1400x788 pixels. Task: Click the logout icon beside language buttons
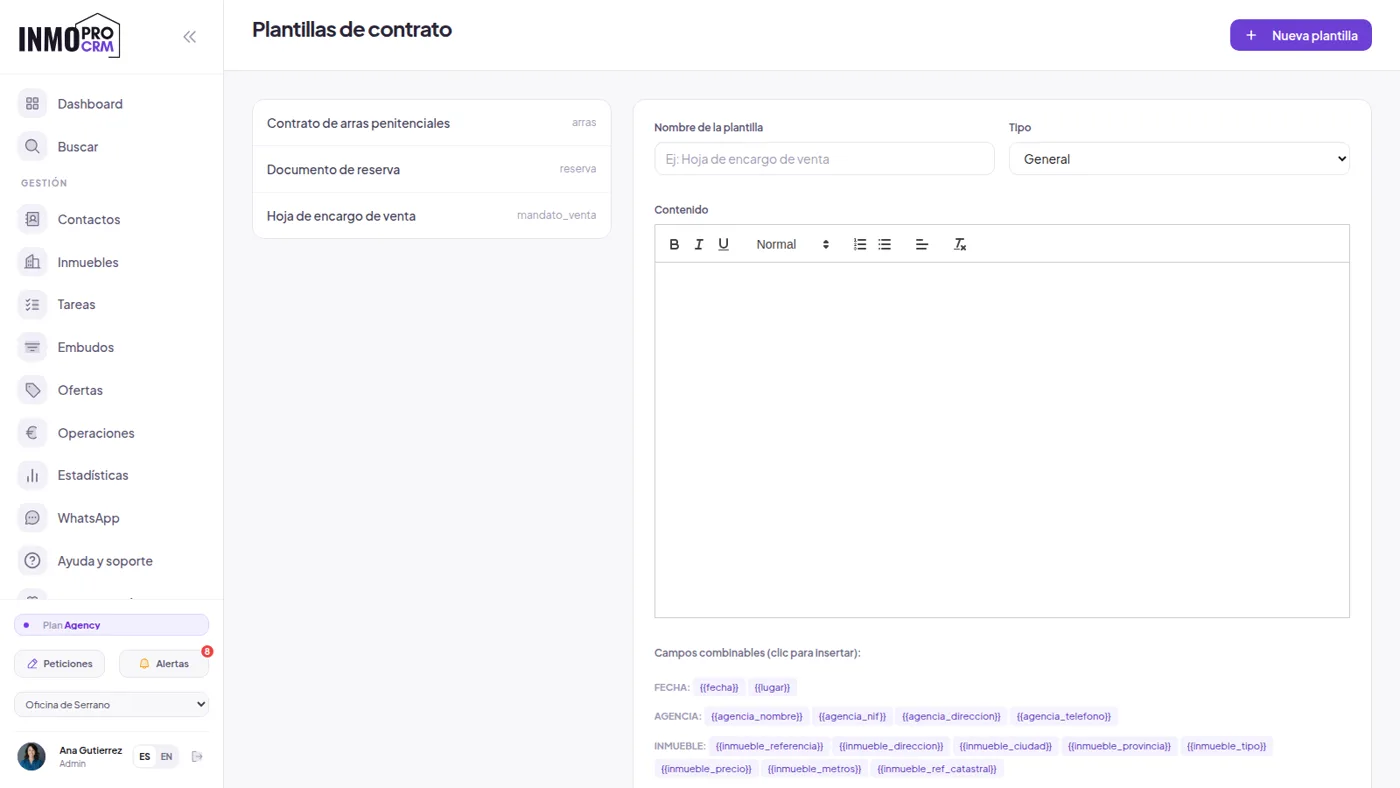click(x=197, y=756)
